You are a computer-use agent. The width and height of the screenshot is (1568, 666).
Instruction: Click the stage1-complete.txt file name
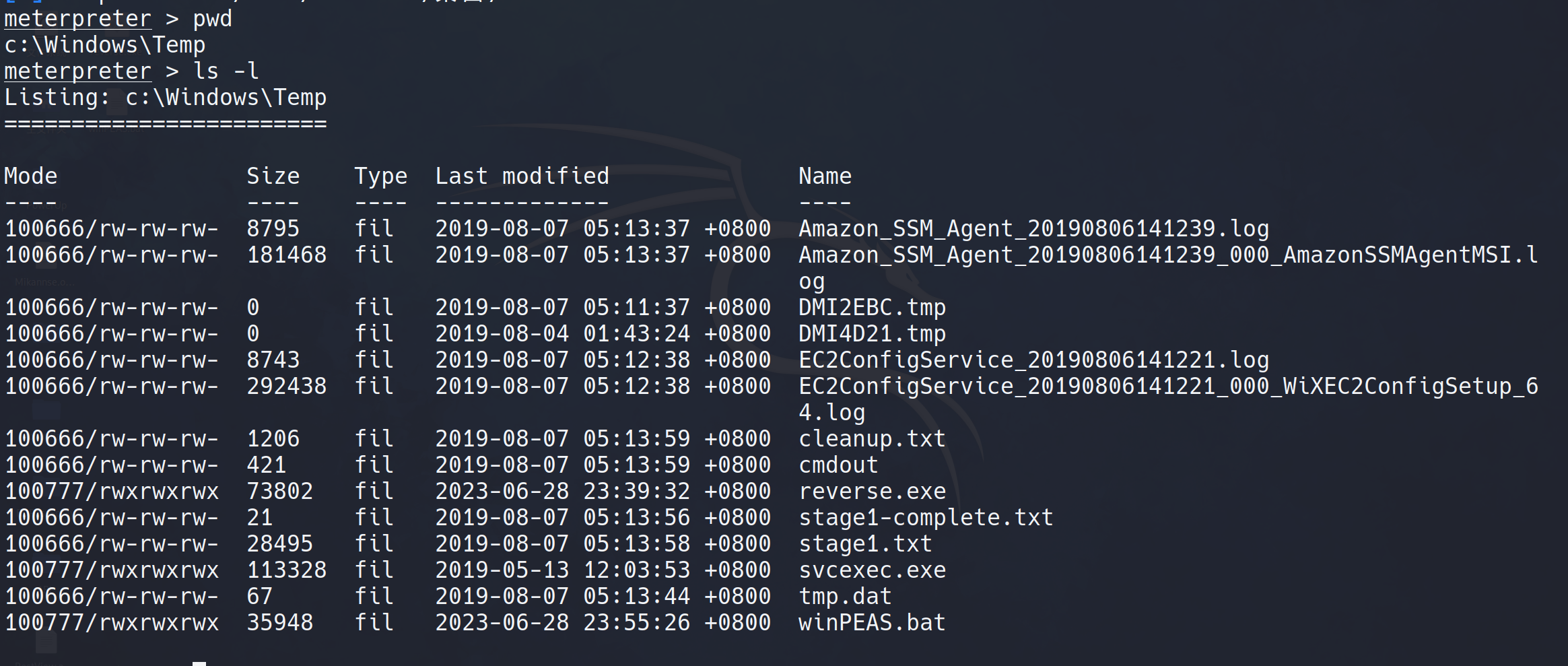[x=926, y=518]
